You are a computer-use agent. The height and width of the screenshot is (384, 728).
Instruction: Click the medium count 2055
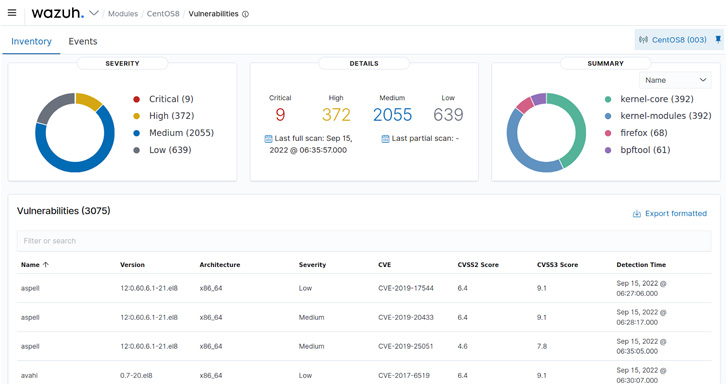[x=392, y=115]
